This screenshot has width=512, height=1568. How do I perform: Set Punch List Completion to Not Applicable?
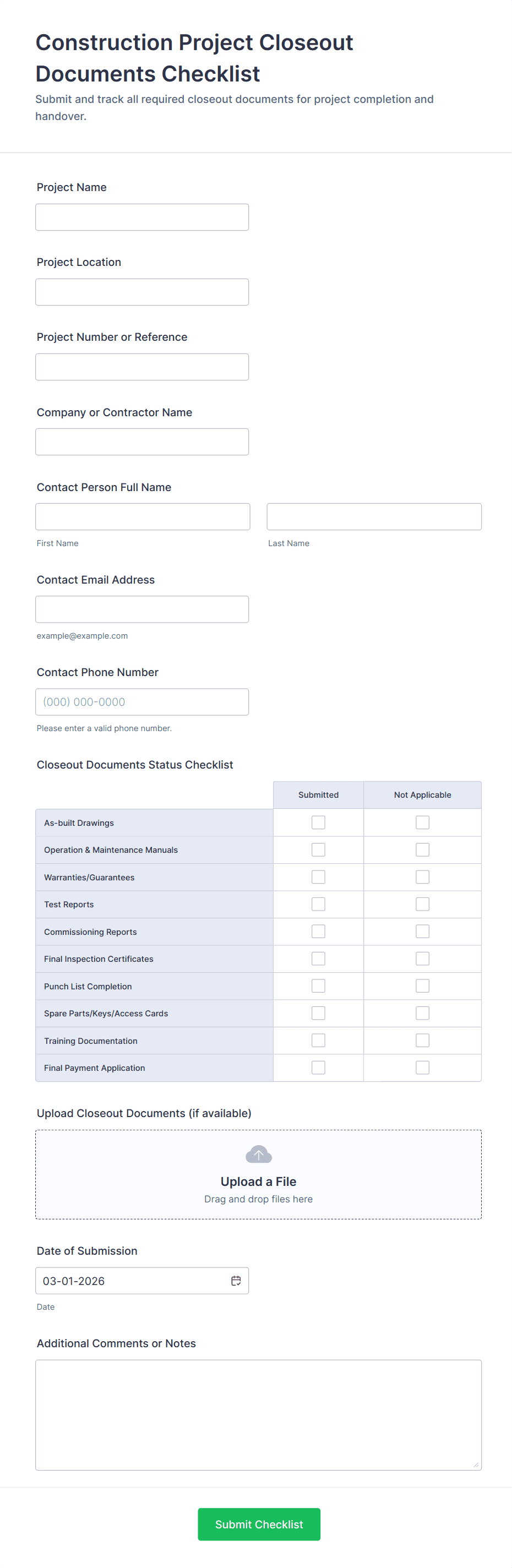tap(422, 986)
